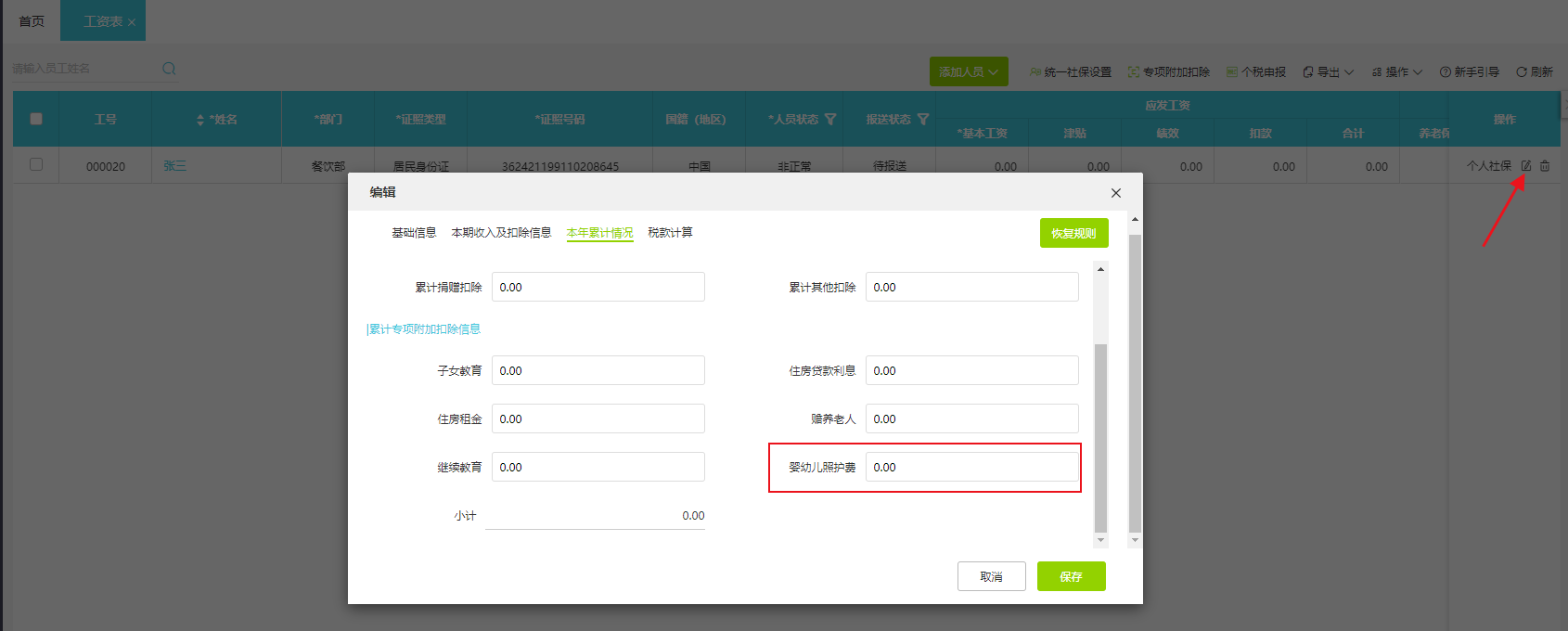The height and width of the screenshot is (631, 1568).
Task: Click the search magnifier icon beside employee name field
Action: pos(169,69)
